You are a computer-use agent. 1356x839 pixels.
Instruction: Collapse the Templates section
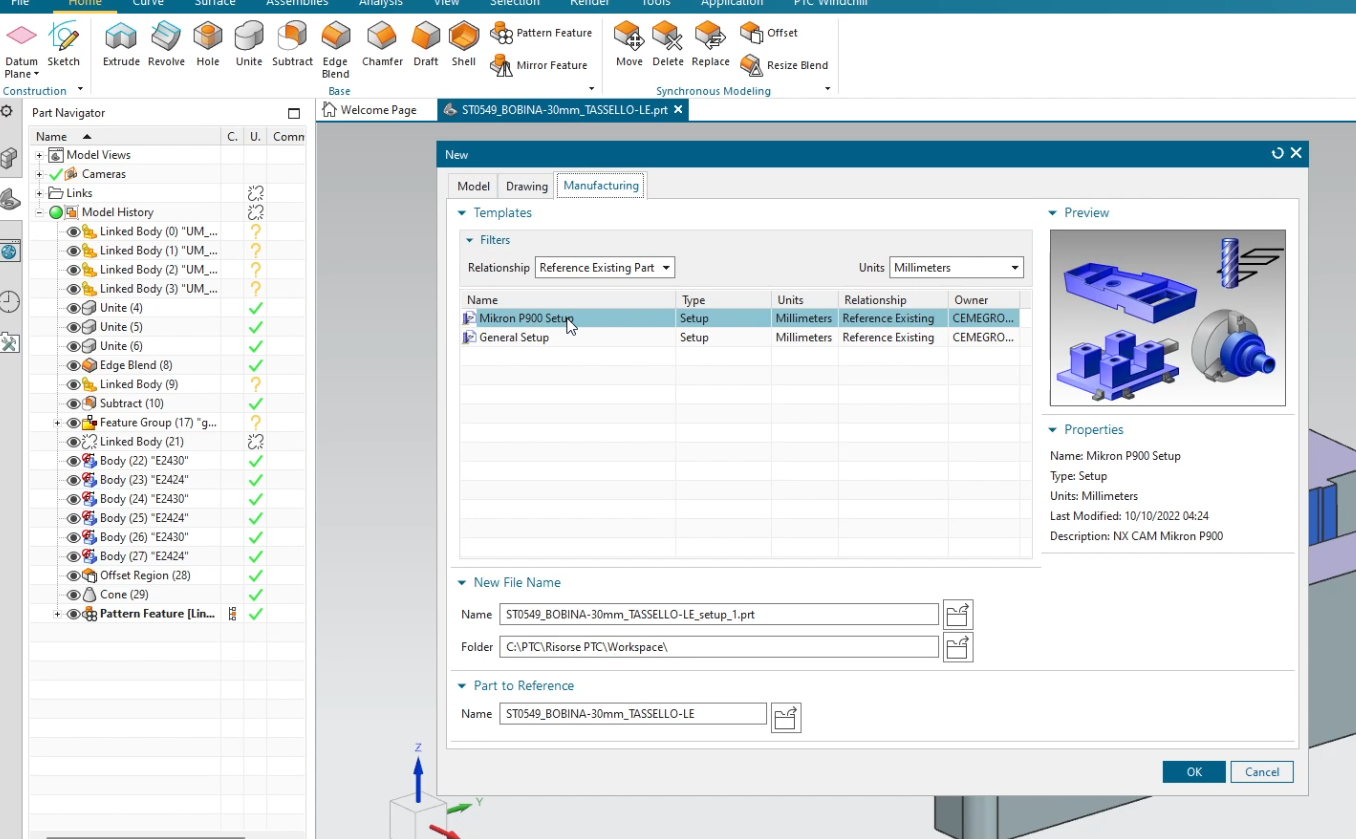tap(462, 212)
